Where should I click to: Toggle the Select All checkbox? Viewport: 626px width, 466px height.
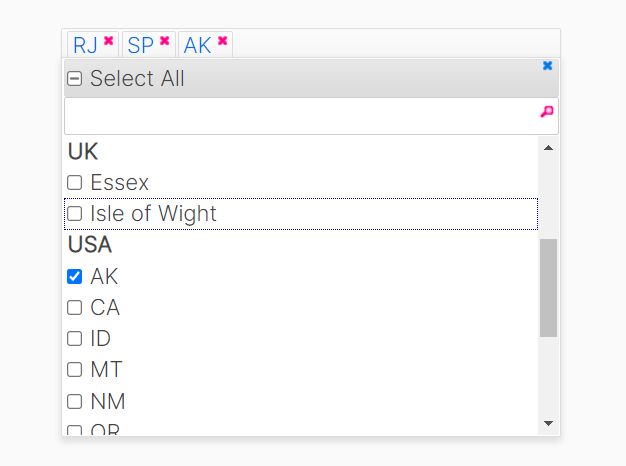pos(75,78)
